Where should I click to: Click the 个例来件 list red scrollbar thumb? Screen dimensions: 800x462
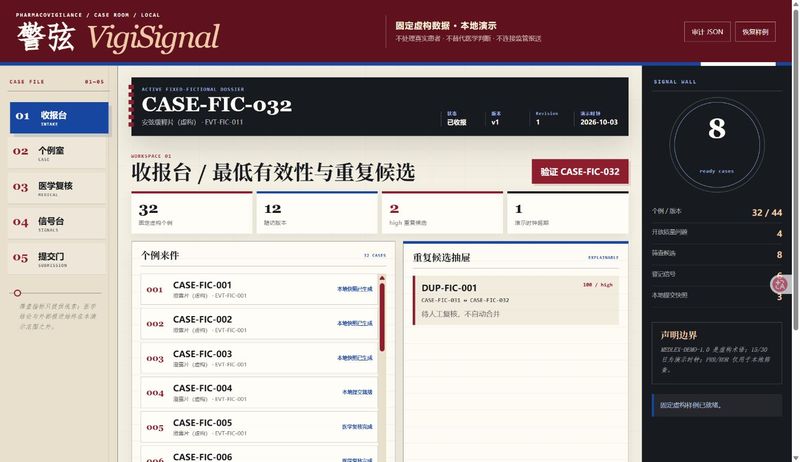coord(382,317)
